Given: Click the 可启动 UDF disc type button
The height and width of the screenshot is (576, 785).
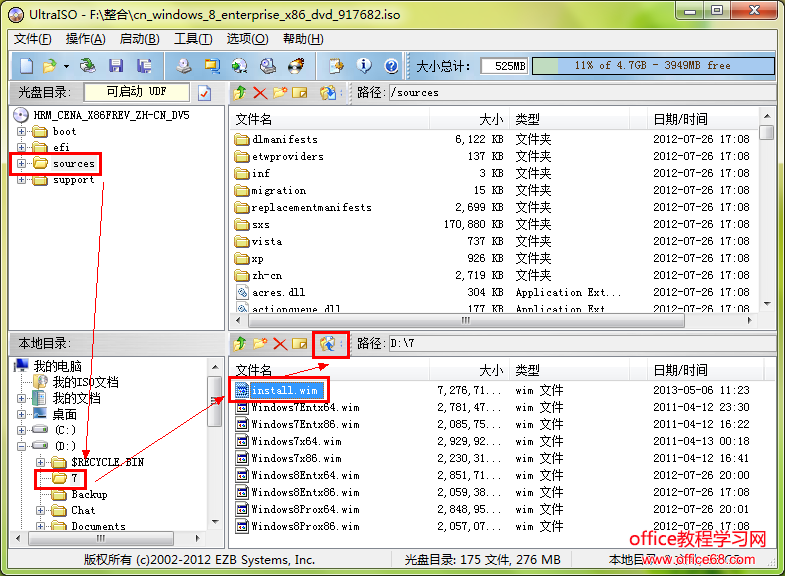Looking at the screenshot, I should 137,92.
